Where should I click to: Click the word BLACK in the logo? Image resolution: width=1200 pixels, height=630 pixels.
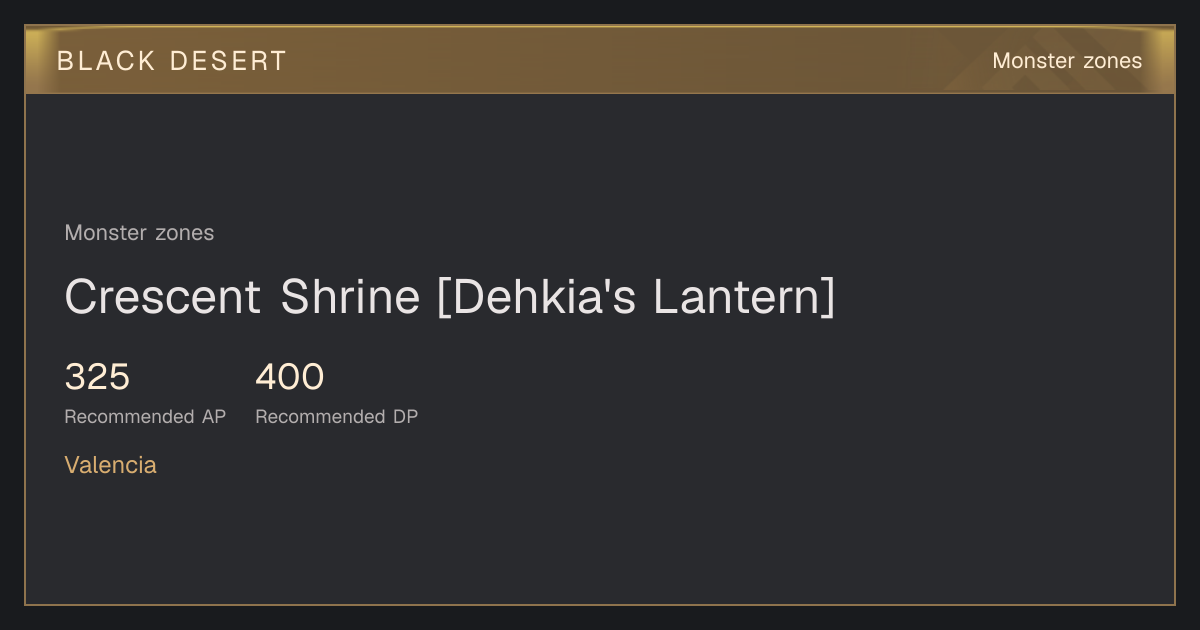[106, 61]
